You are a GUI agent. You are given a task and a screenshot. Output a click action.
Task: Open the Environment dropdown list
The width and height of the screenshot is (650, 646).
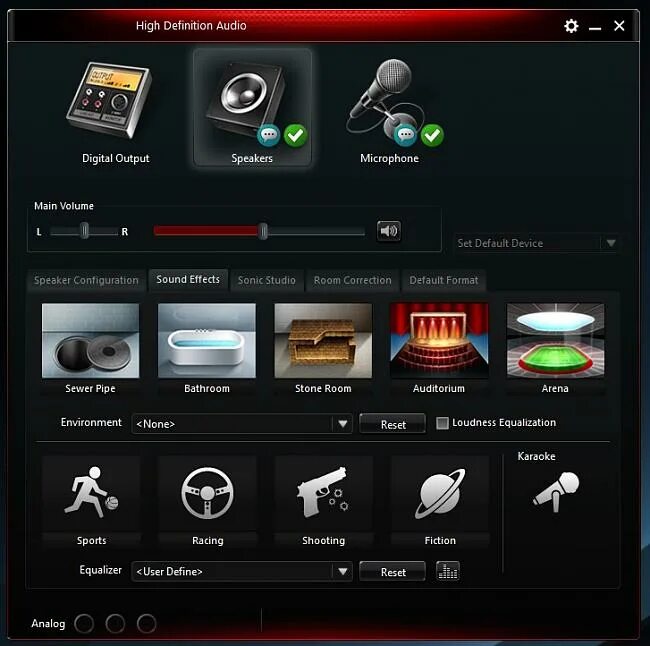242,424
